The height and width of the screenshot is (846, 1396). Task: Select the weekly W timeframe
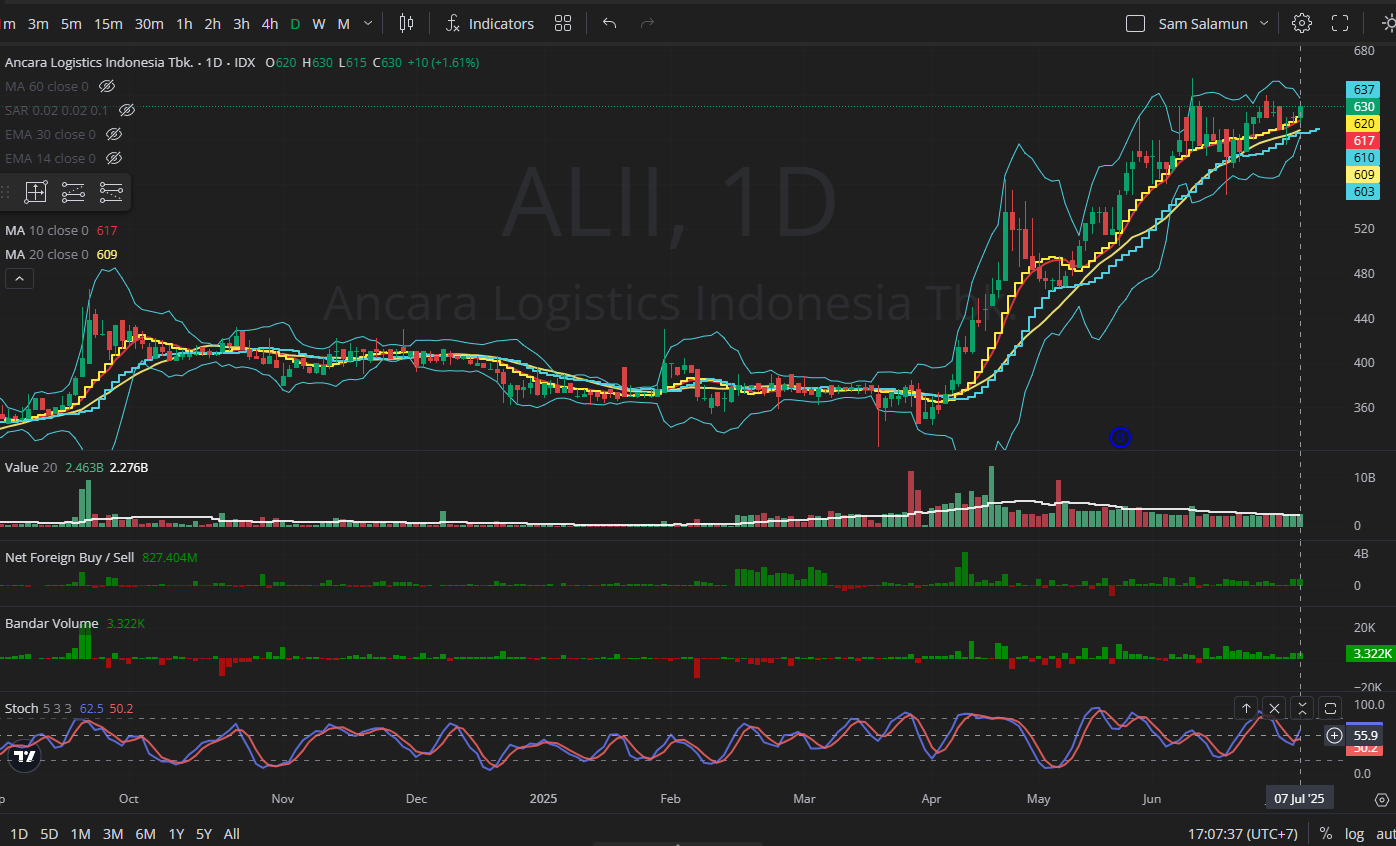[318, 23]
